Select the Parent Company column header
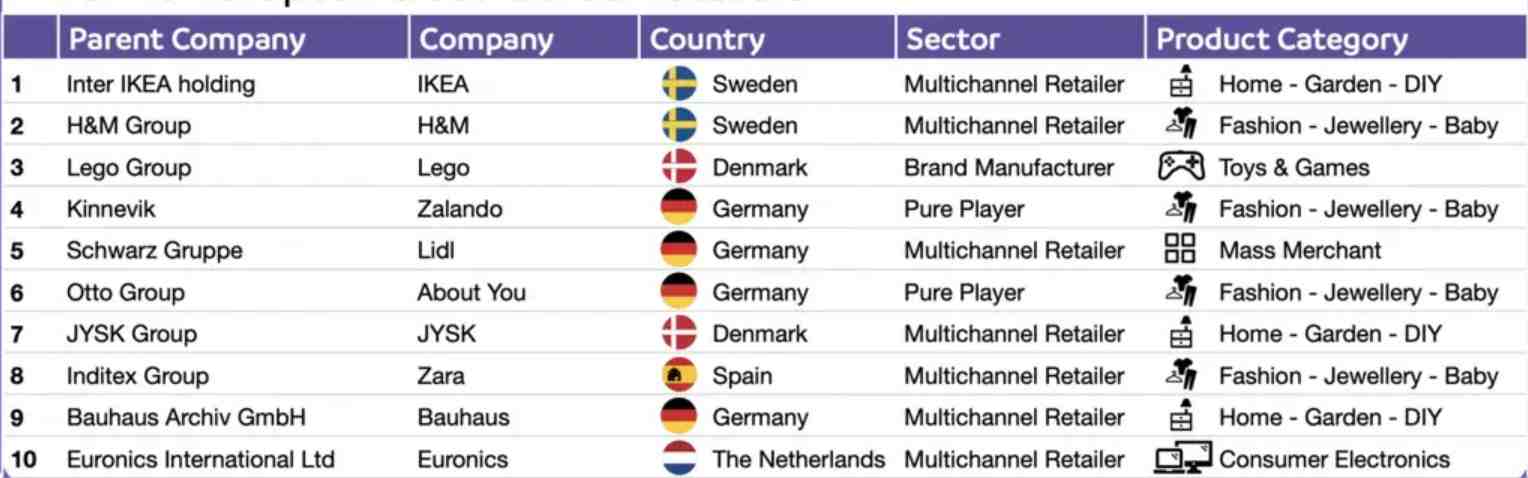The height and width of the screenshot is (478, 1528). pos(186,40)
